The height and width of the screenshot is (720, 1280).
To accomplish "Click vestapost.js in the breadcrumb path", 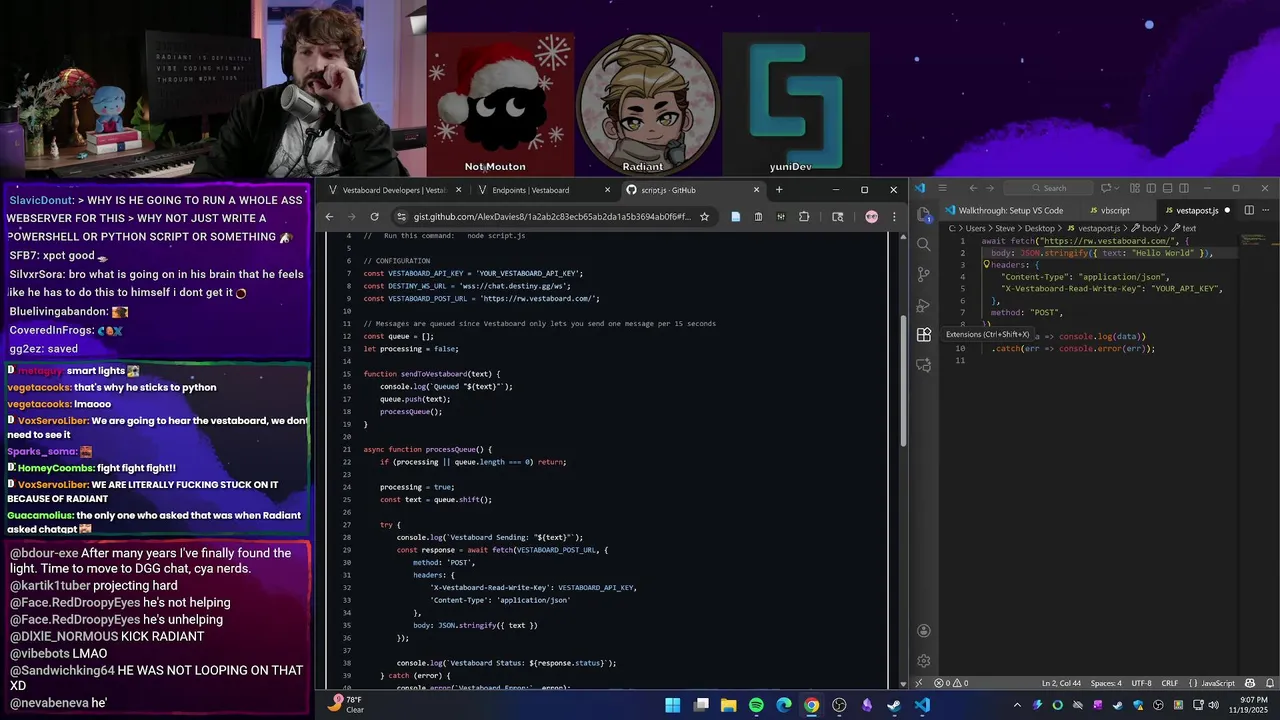I will (x=1098, y=228).
